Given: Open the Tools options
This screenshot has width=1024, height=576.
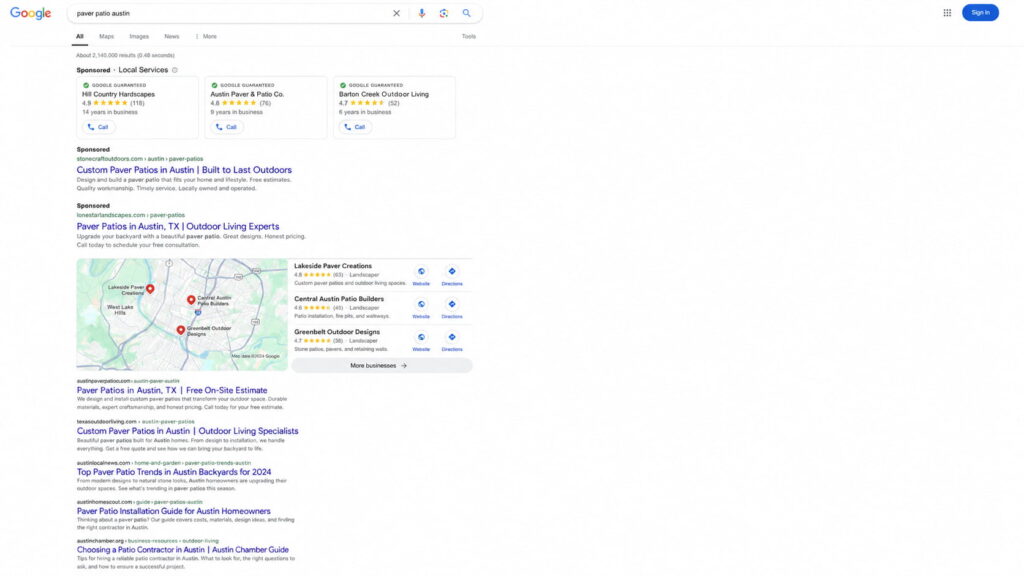Looking at the screenshot, I should (469, 37).
